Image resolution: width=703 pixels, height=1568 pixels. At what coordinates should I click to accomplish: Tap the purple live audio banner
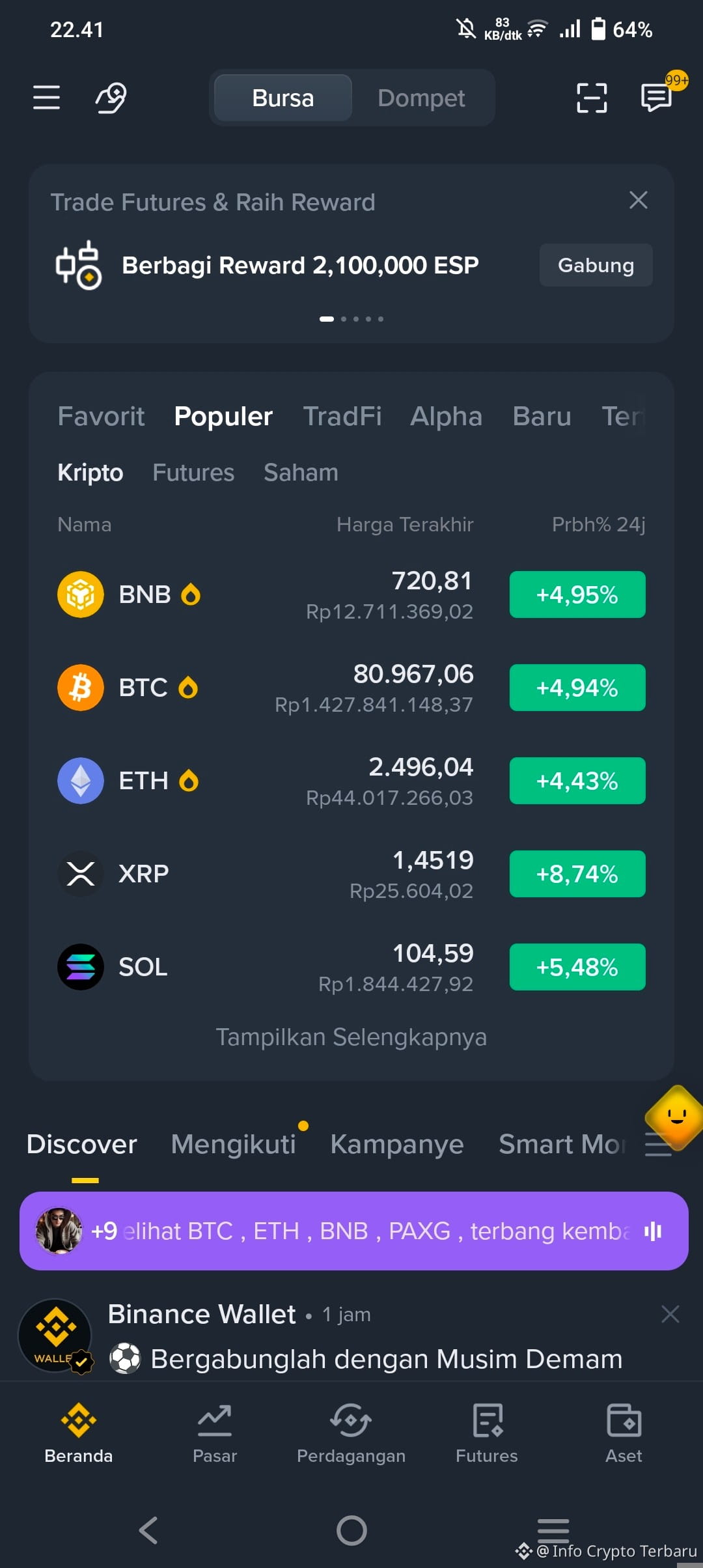point(354,1231)
